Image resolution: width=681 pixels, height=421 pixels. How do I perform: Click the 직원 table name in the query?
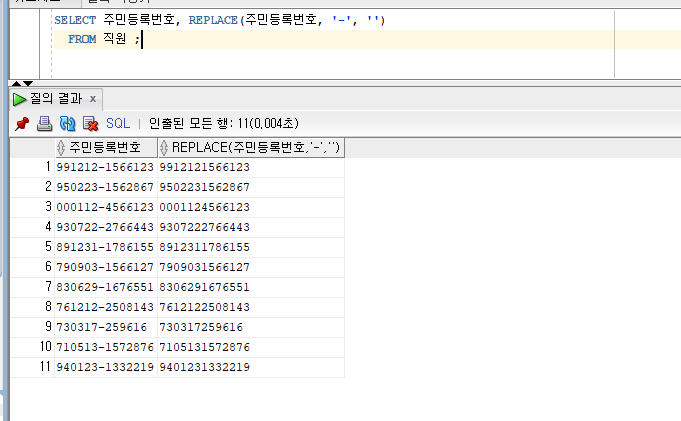[115, 39]
